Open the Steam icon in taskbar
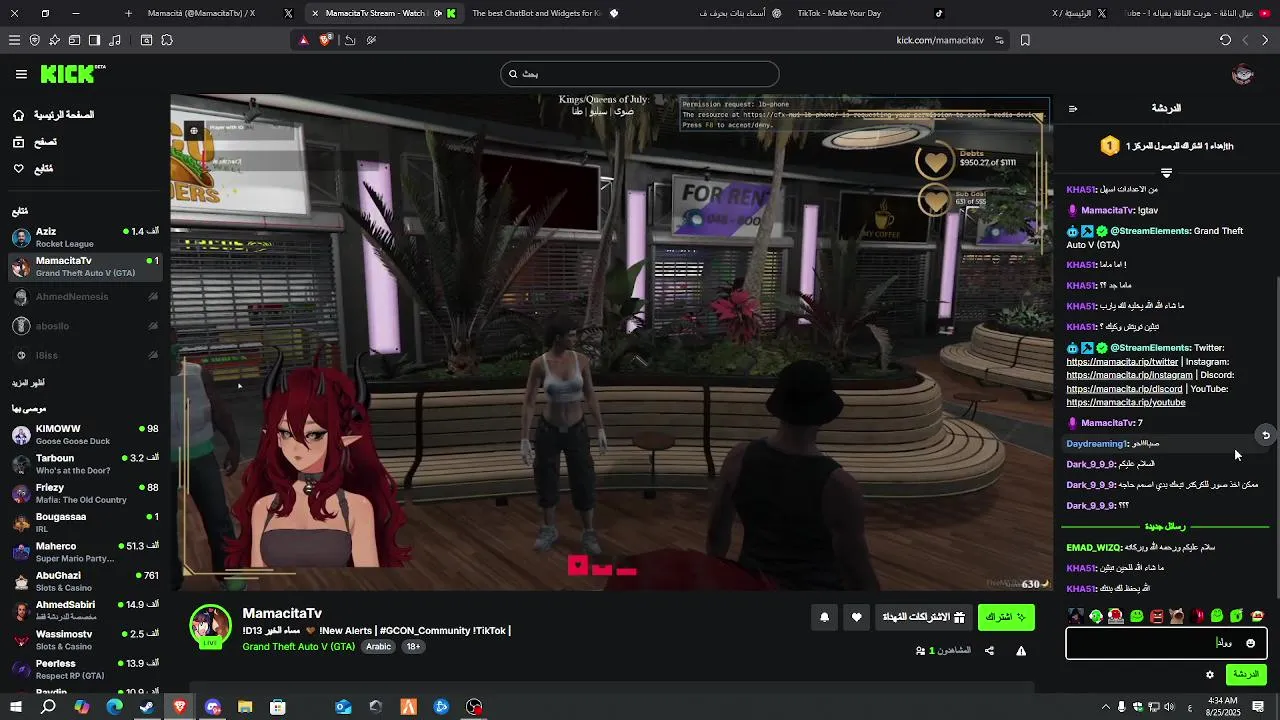This screenshot has width=1280, height=720. pos(147,707)
